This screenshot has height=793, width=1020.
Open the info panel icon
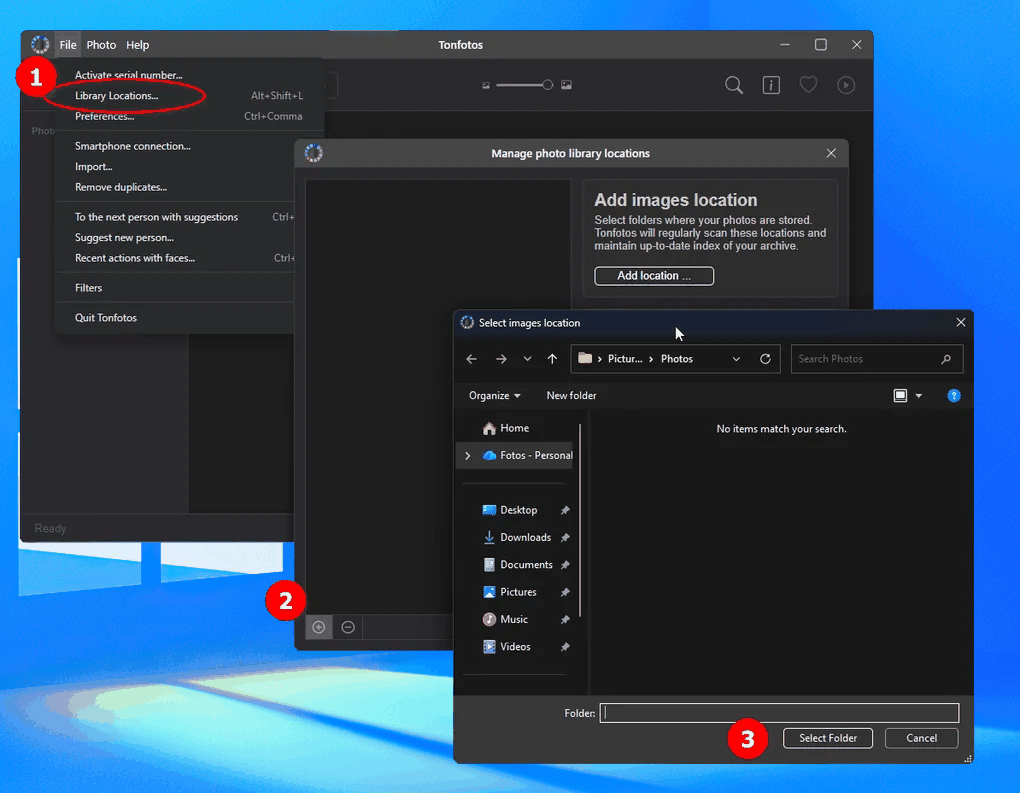771,85
